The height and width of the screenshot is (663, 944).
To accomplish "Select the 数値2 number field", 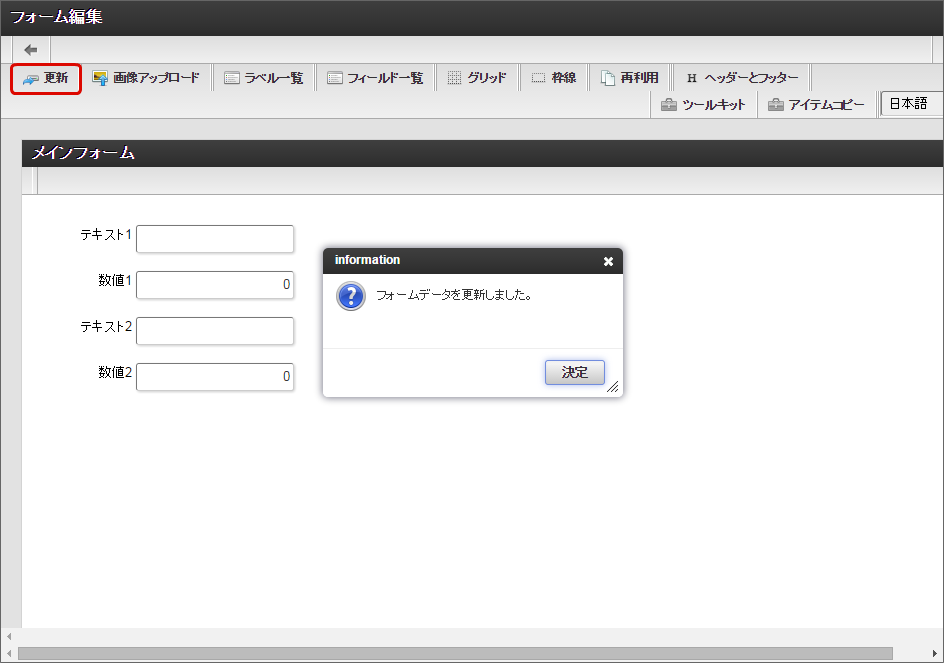I will click(215, 377).
